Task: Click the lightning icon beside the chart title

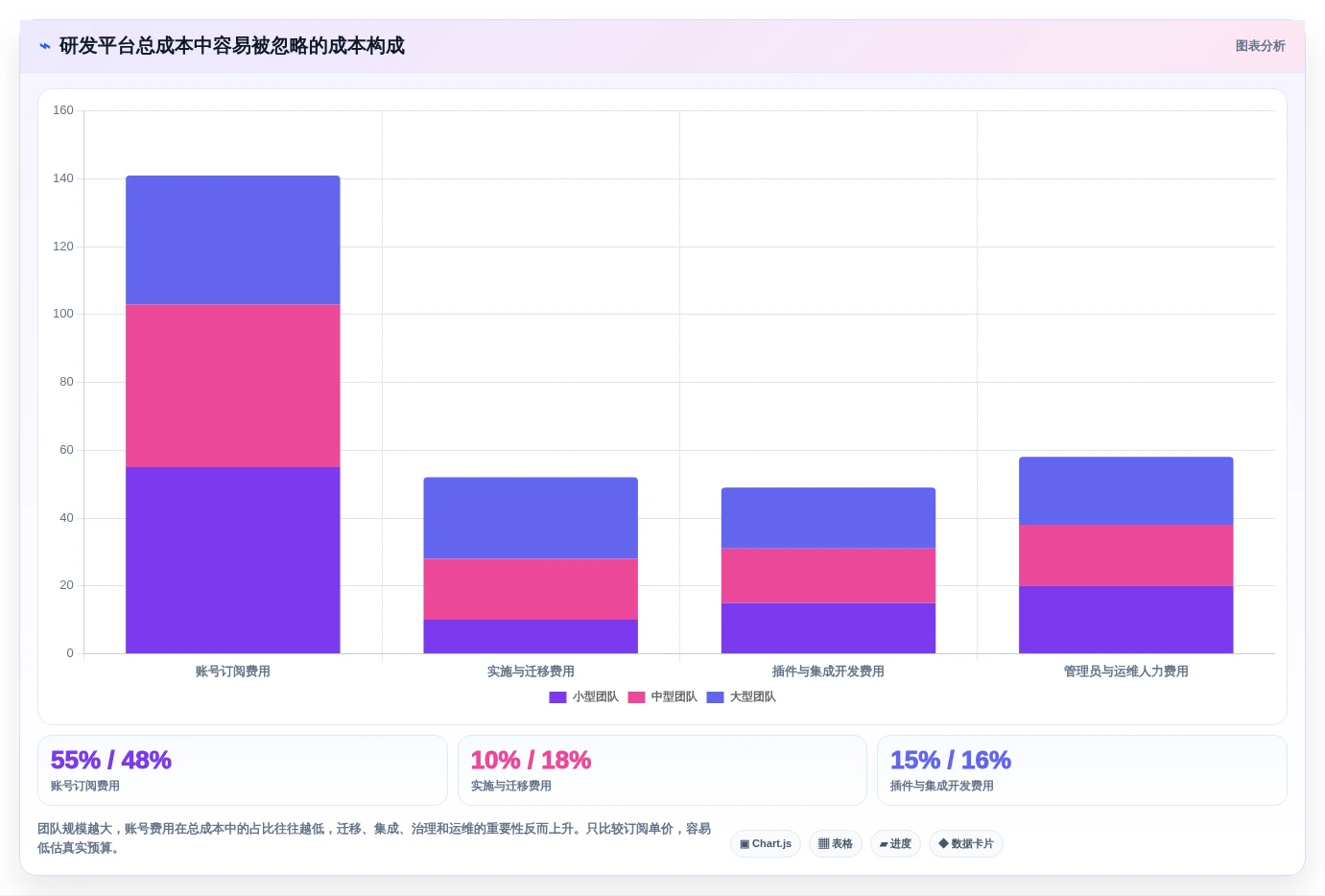Action: pos(44,46)
